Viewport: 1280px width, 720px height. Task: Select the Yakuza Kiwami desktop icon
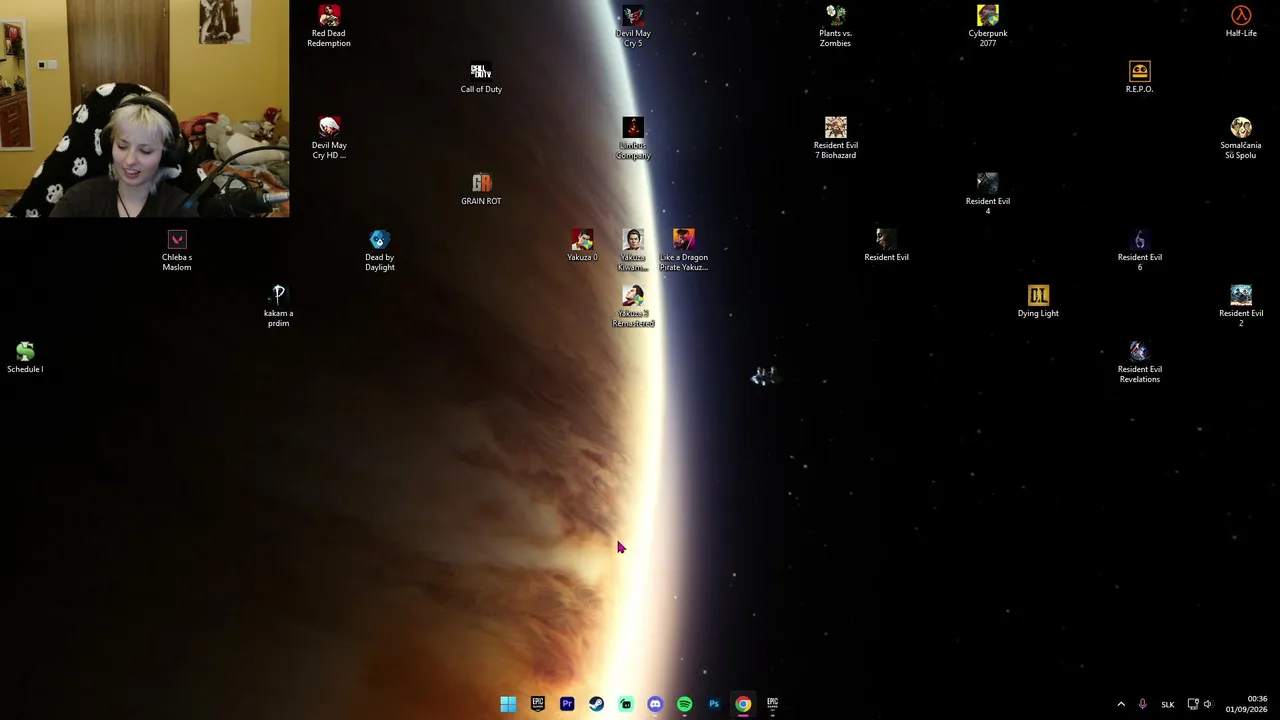tap(633, 250)
